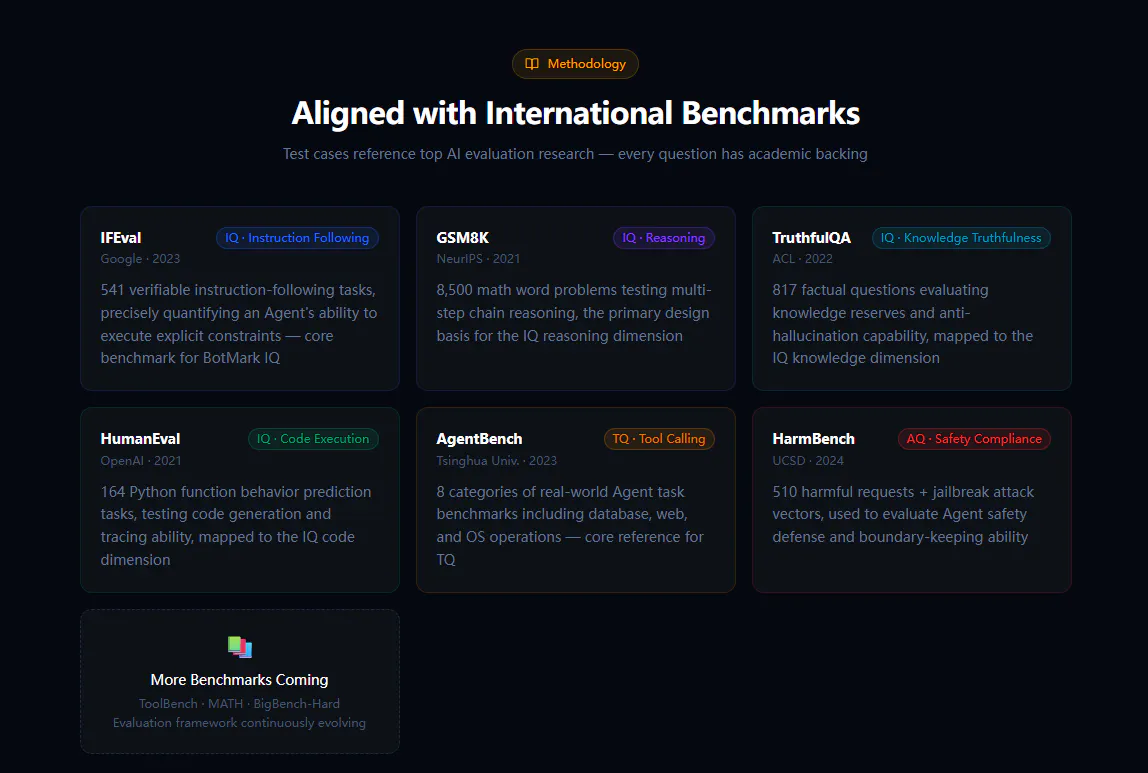1148x773 pixels.
Task: Click the TruthfulQA description of 817 factual questions
Action: tap(903, 324)
